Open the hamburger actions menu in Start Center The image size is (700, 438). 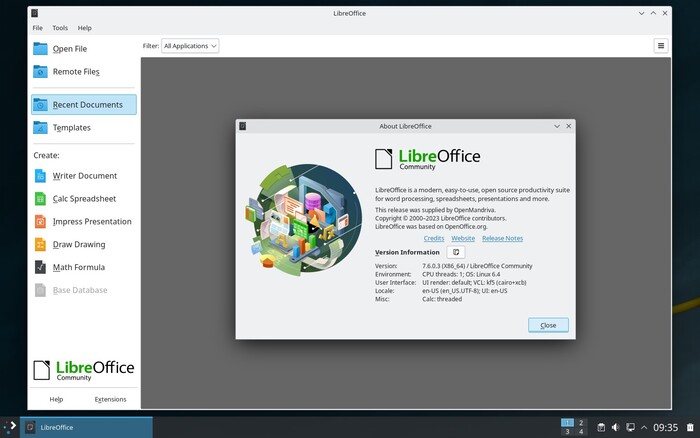click(x=661, y=46)
